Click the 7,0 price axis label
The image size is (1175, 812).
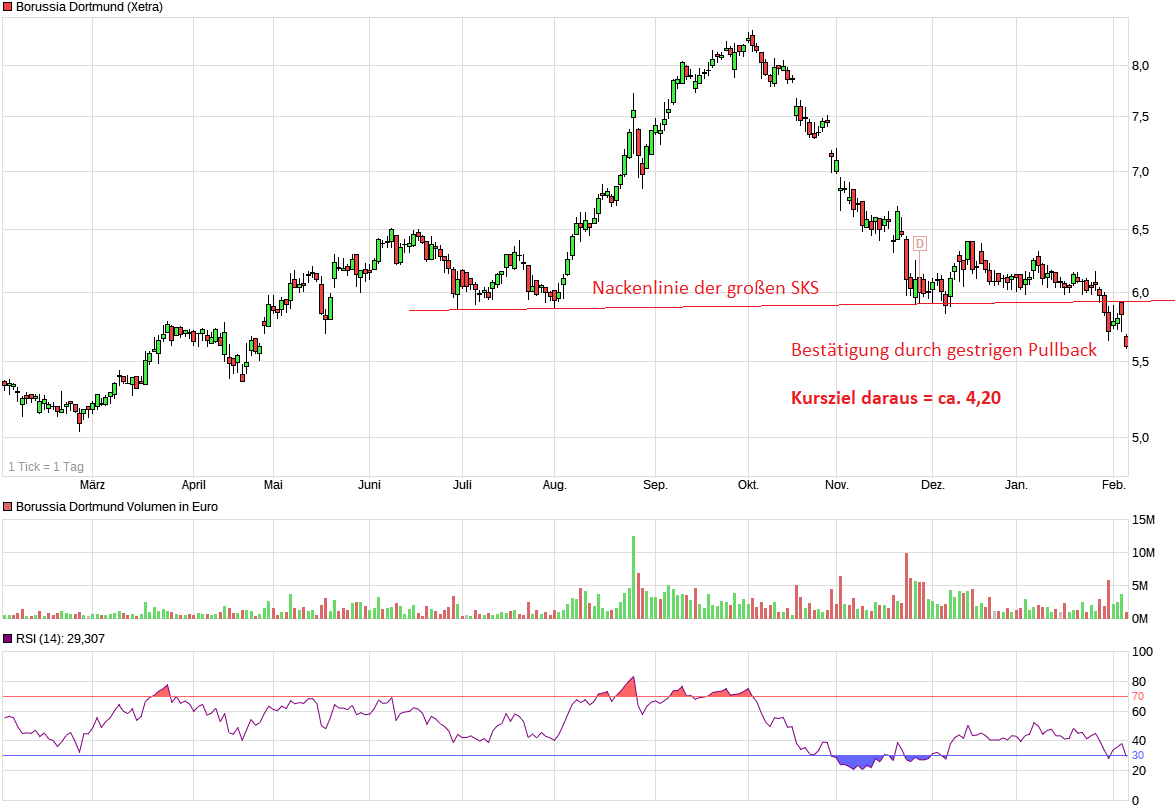coord(1140,172)
